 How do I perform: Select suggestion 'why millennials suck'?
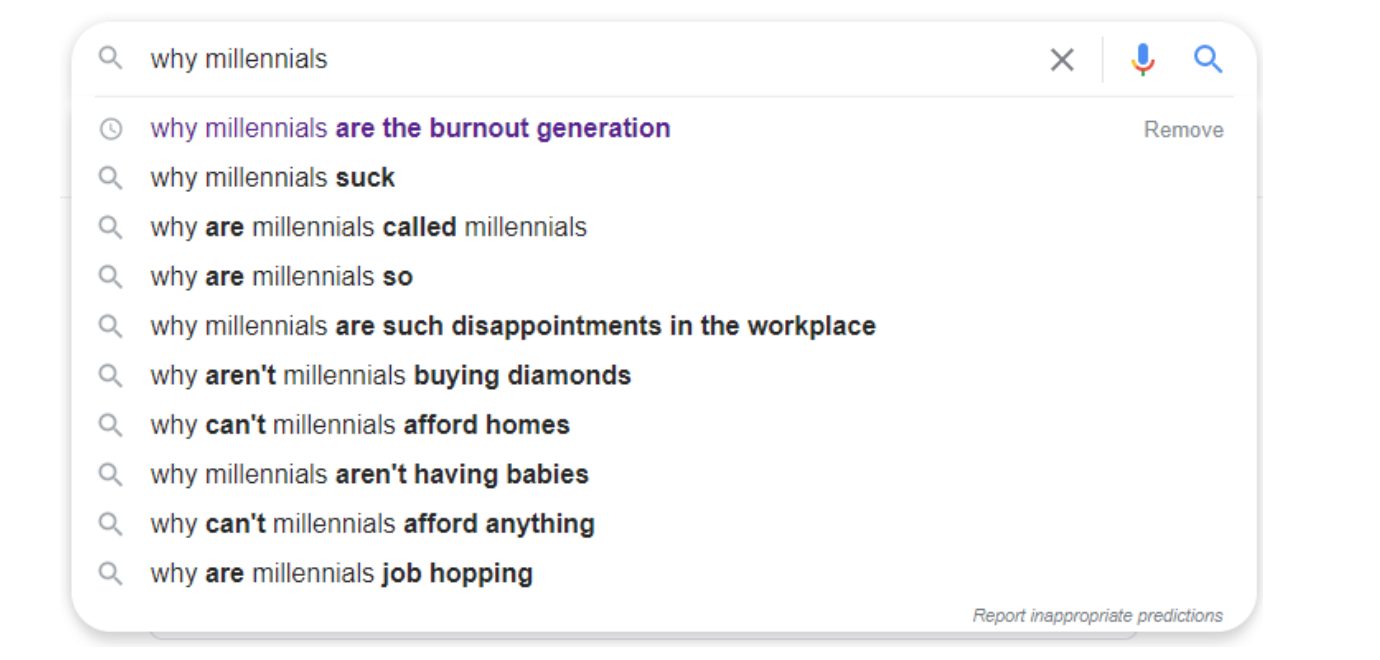pos(272,178)
